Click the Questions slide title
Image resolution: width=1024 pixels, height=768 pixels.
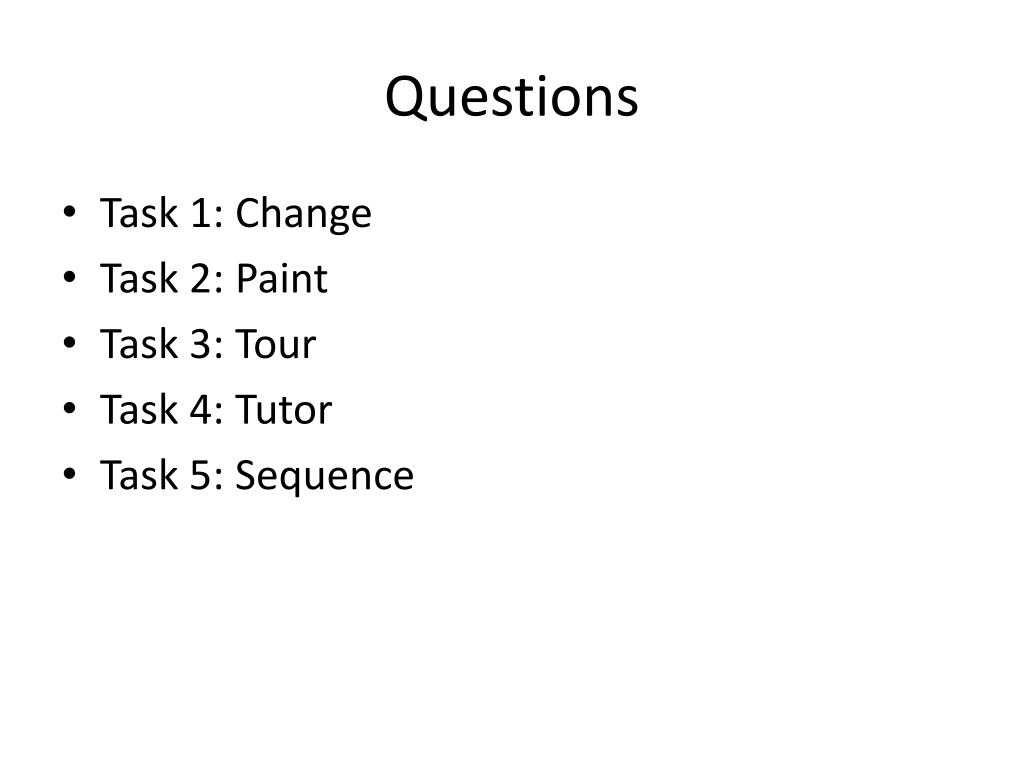pos(511,97)
